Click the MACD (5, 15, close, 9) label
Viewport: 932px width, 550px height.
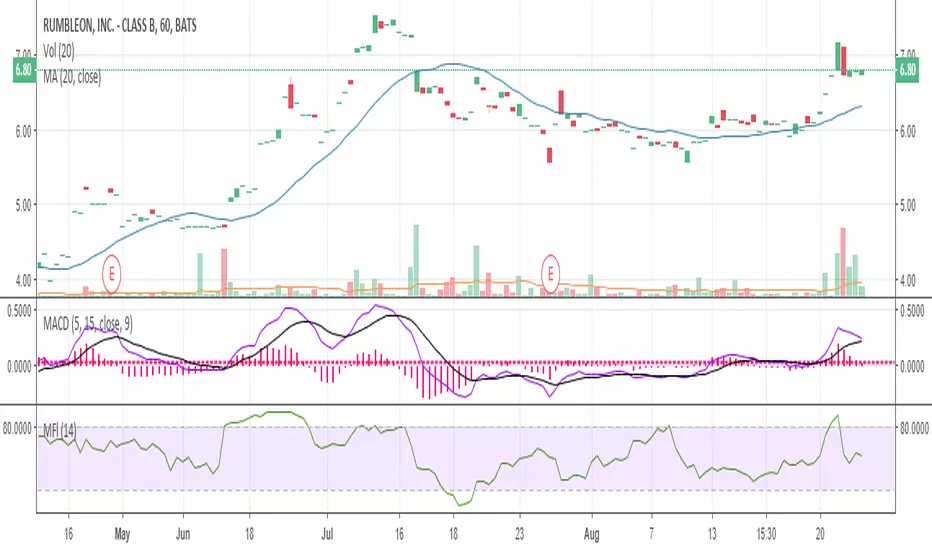coord(88,324)
